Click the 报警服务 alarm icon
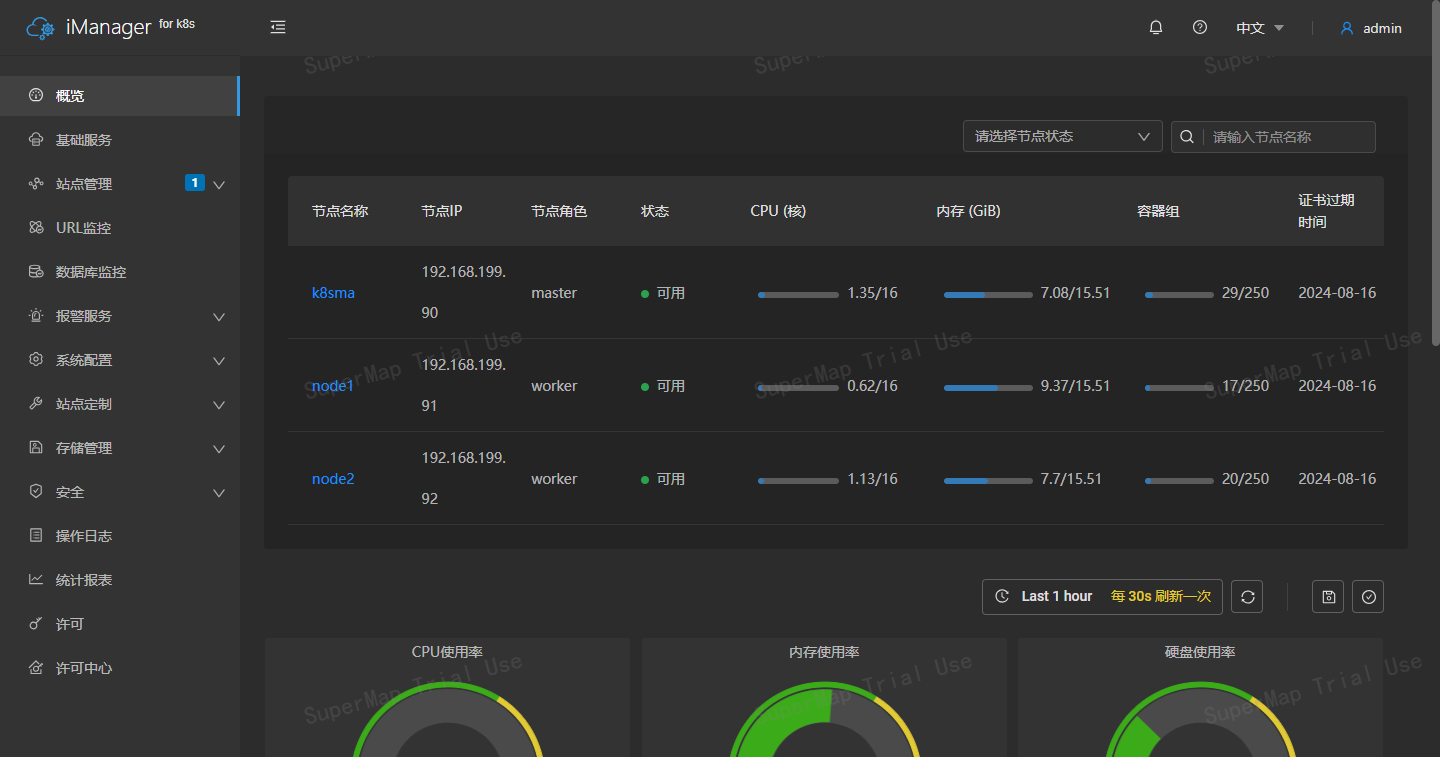 tap(36, 316)
